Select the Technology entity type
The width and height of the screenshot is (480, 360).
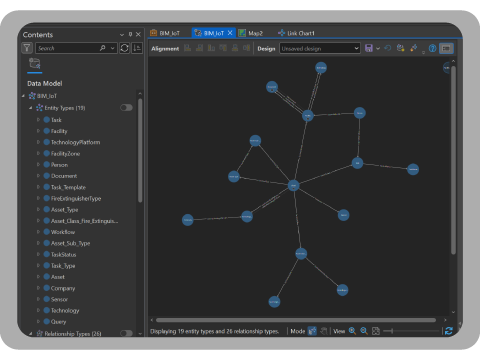click(x=65, y=310)
